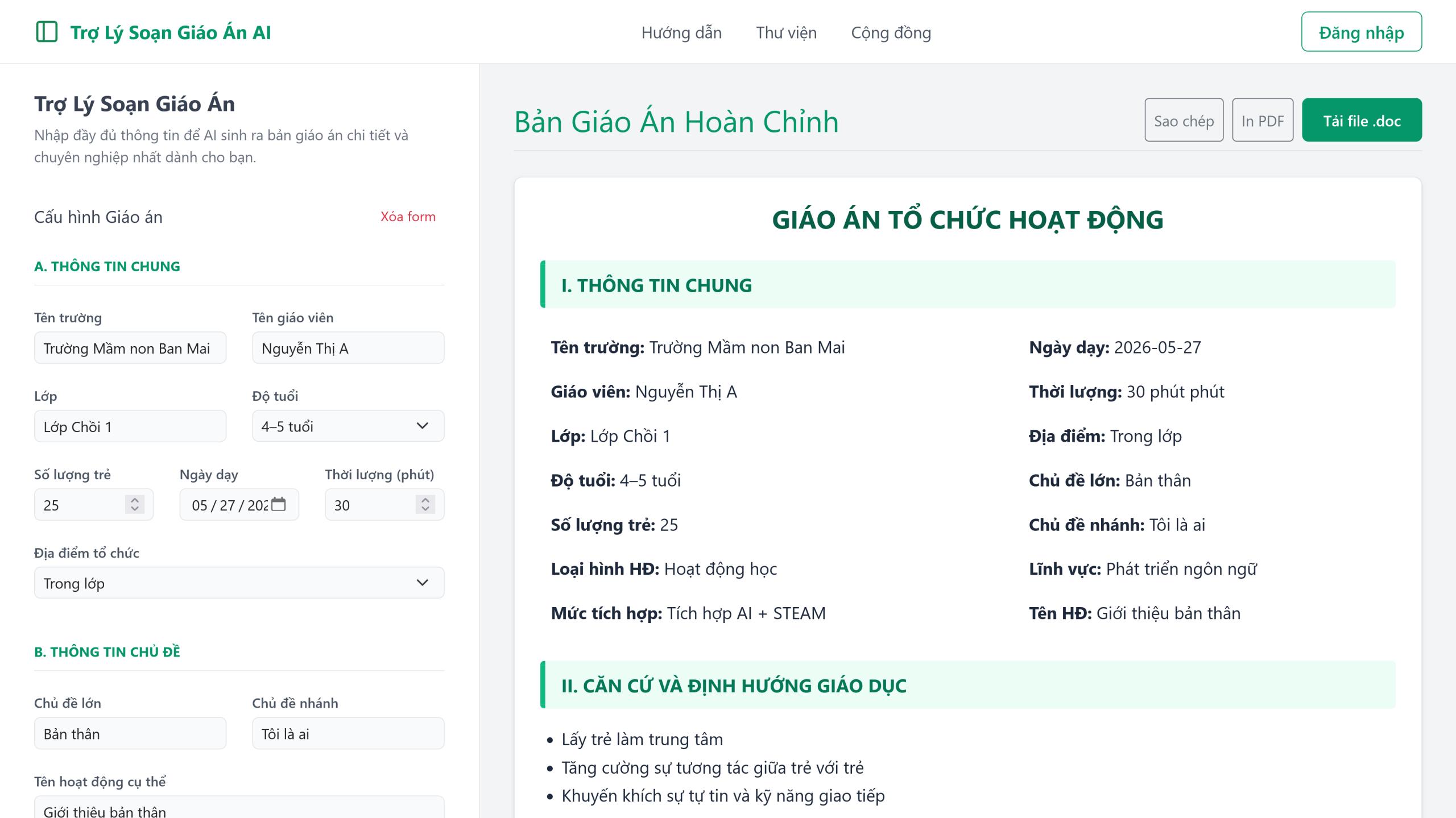Image resolution: width=1456 pixels, height=818 pixels.
Task: Click the sidebar panel logo icon
Action: point(47,32)
